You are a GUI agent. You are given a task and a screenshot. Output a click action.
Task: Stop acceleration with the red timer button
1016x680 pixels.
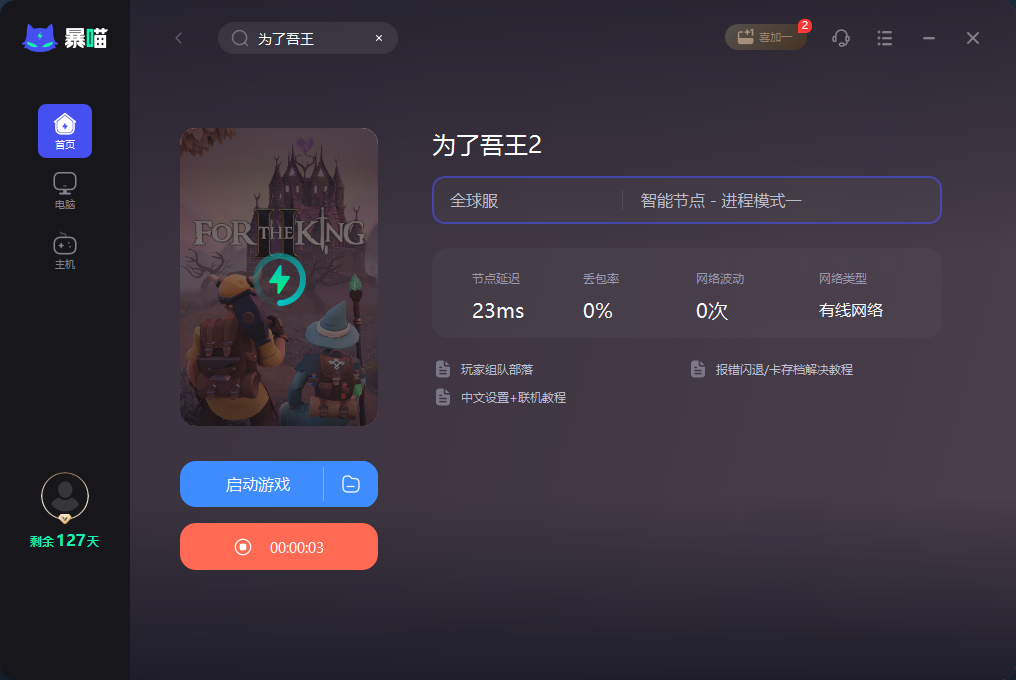click(279, 546)
